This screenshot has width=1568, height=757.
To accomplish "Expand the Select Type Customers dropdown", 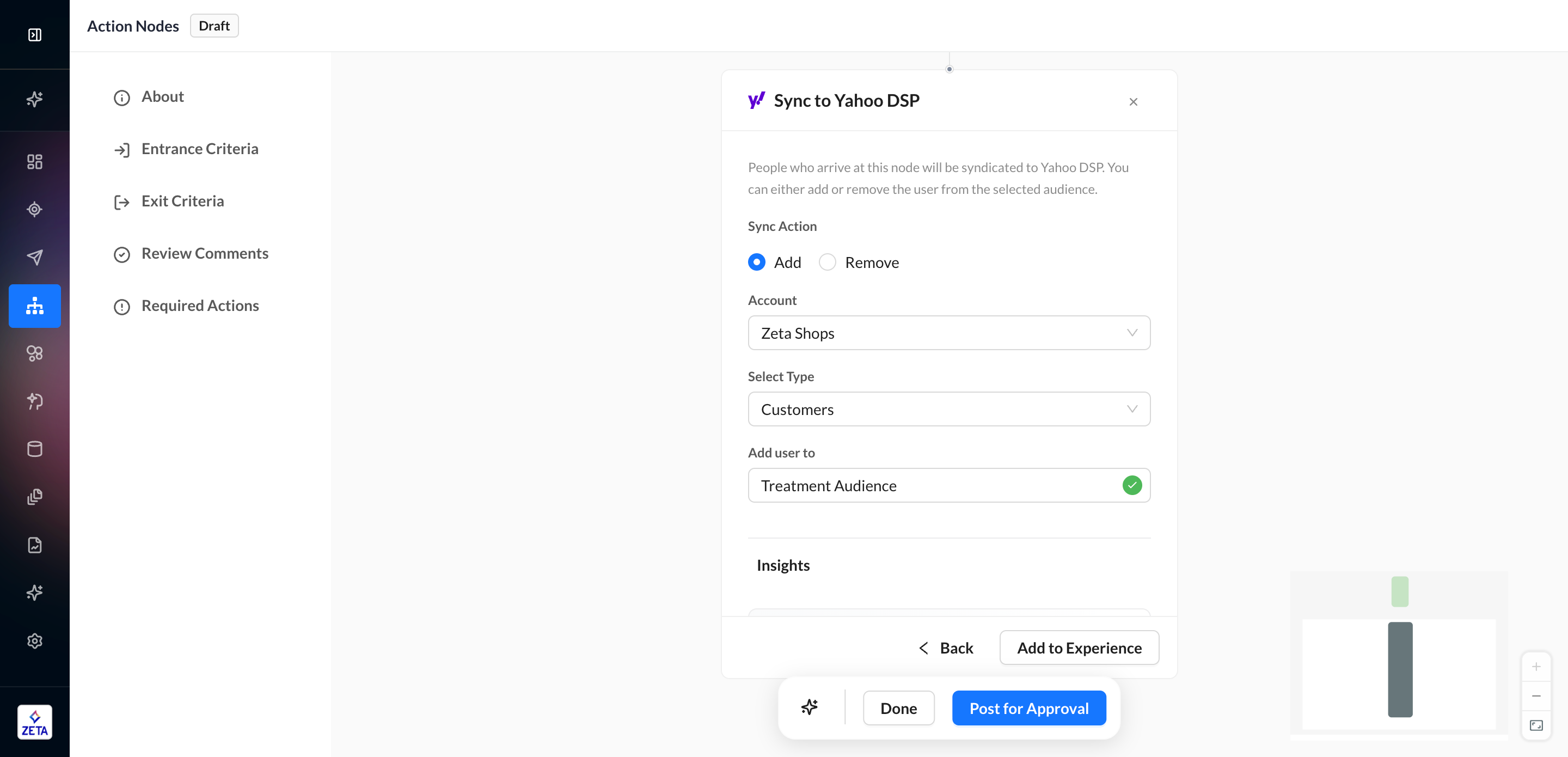I will (x=948, y=409).
